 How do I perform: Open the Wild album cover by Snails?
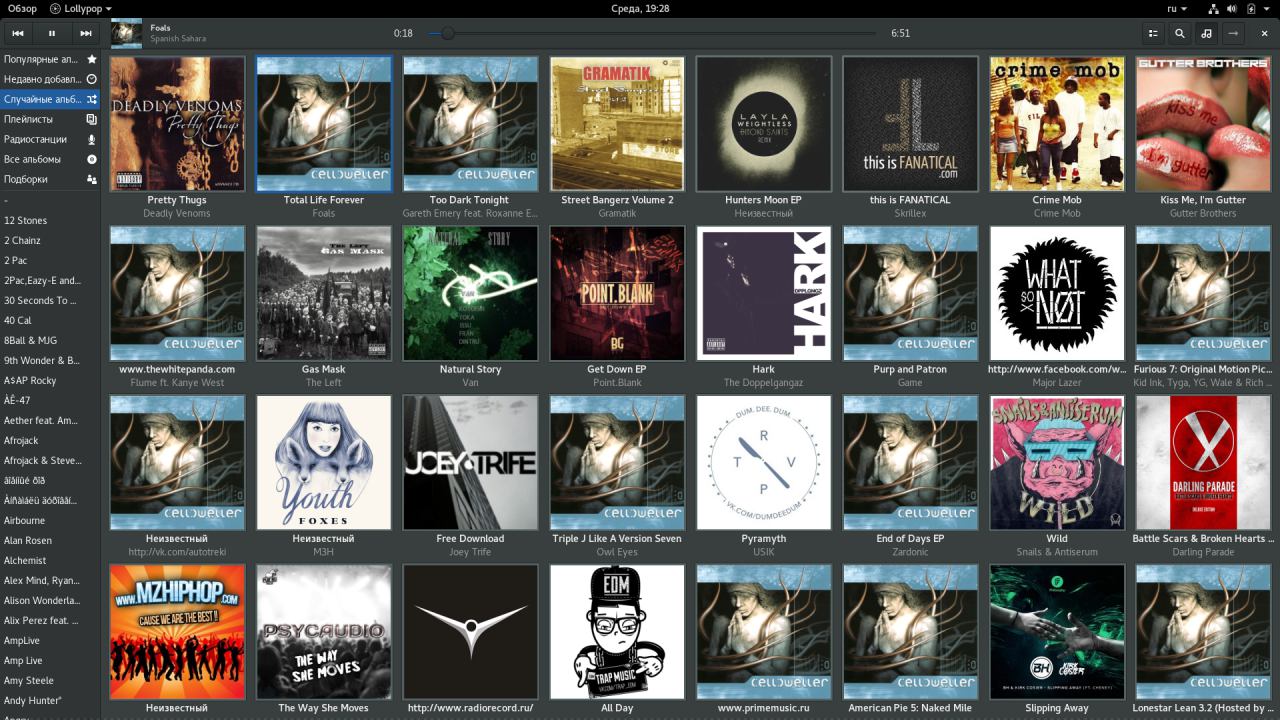point(1057,462)
